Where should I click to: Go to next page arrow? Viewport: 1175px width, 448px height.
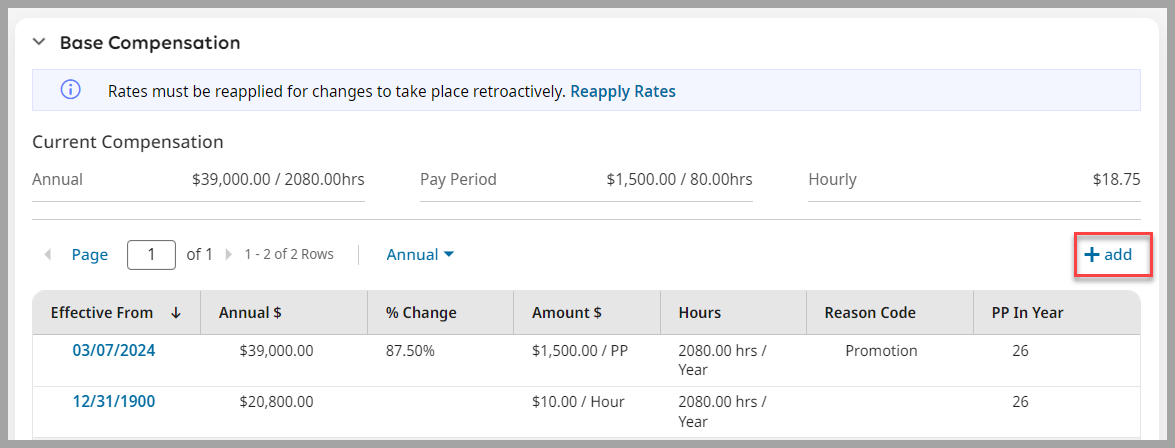(x=228, y=255)
